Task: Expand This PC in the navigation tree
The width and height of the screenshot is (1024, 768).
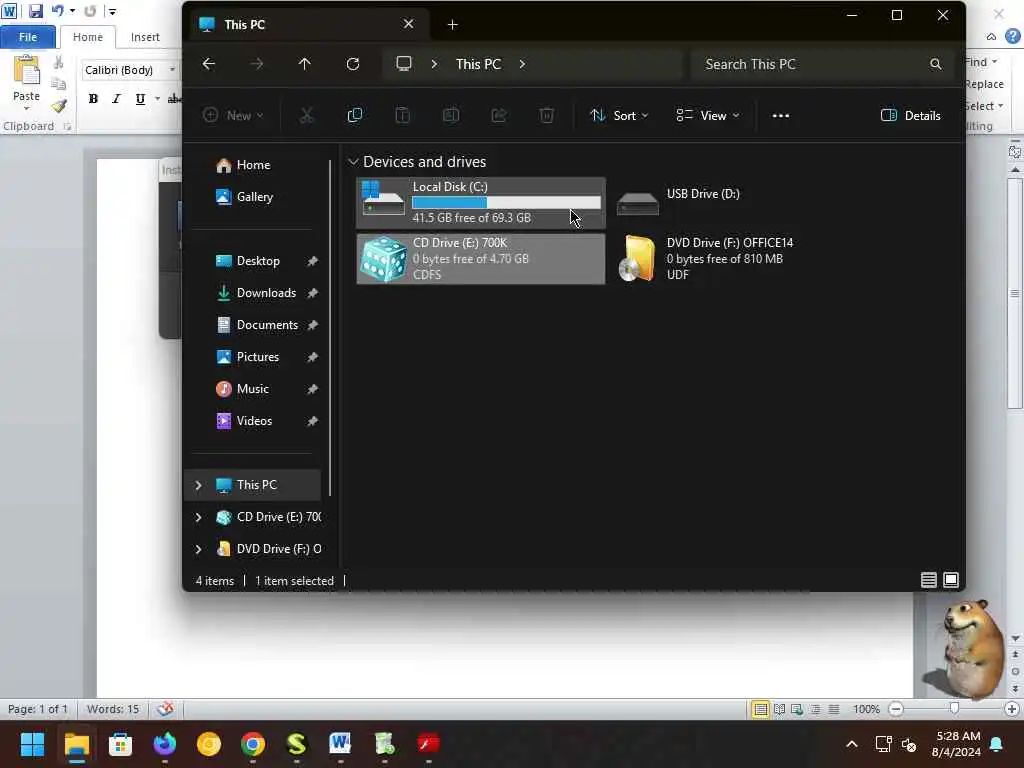Action: pos(199,485)
